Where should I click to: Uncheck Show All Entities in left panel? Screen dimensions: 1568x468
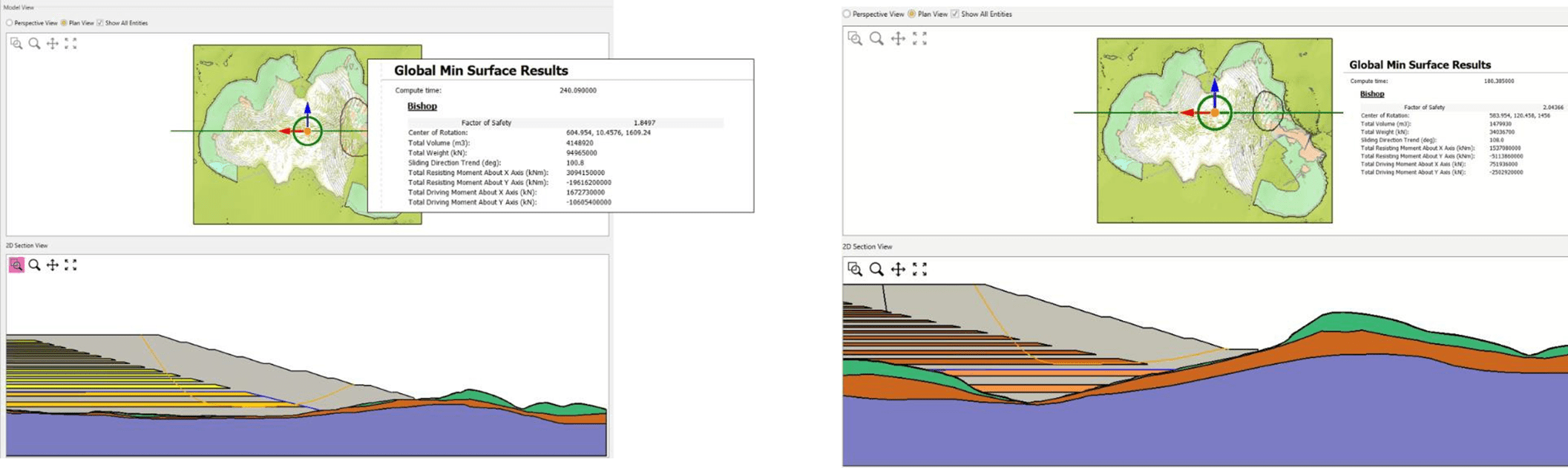tap(100, 23)
